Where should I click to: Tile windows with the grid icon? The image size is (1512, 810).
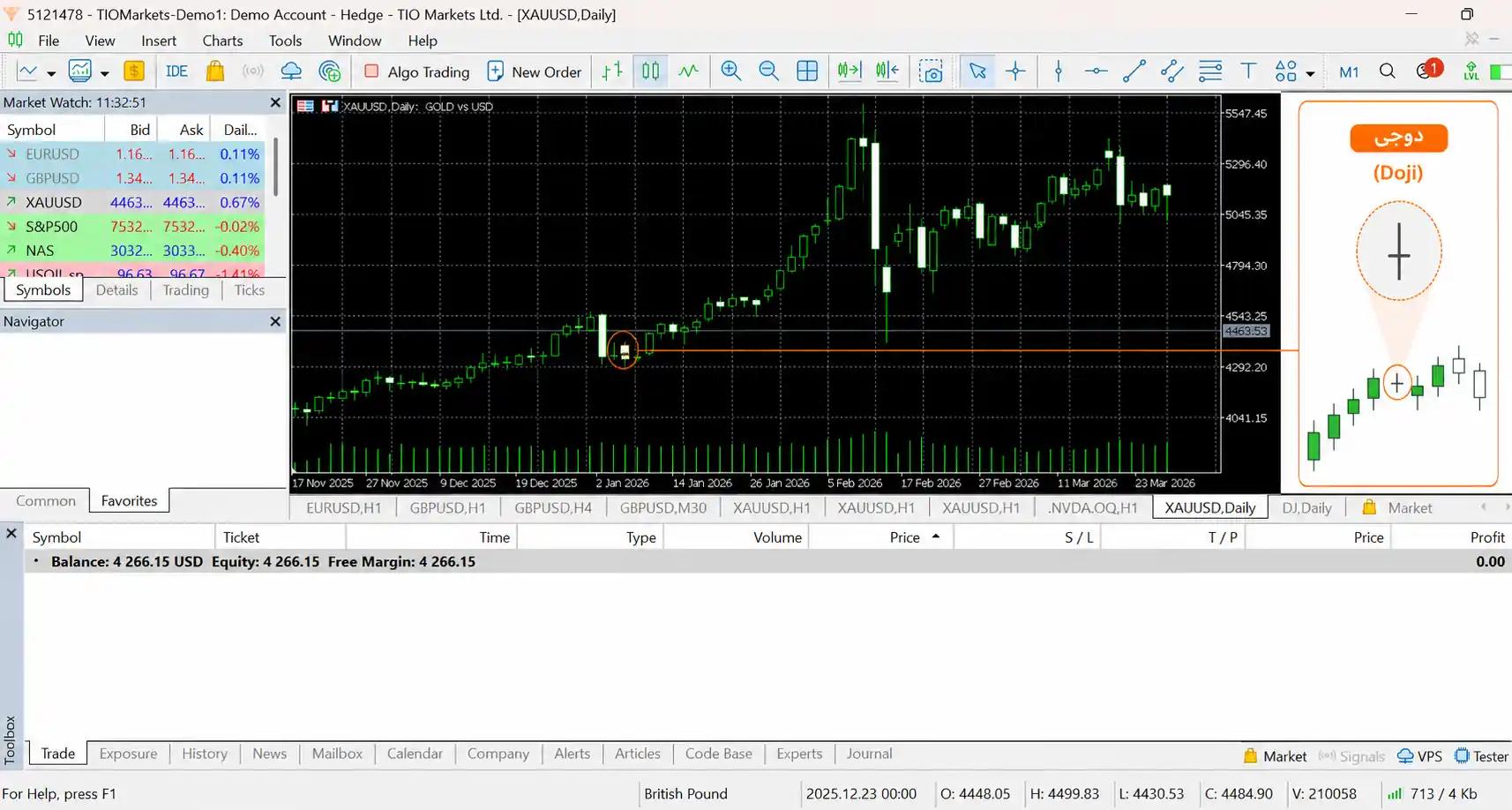click(807, 71)
